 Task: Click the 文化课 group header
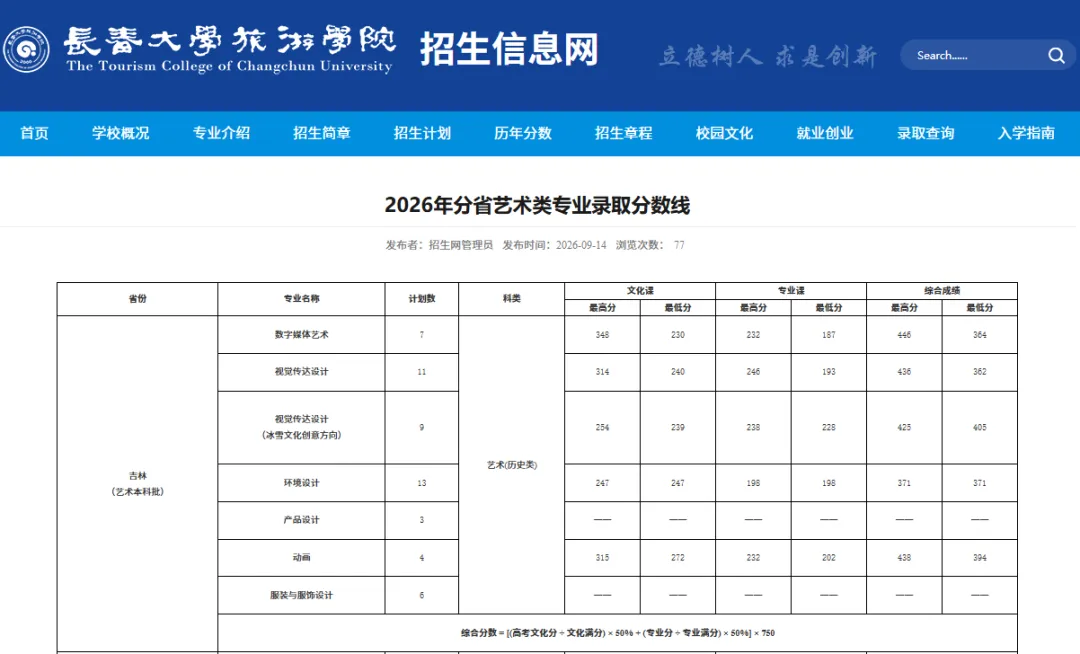pyautogui.click(x=640, y=291)
